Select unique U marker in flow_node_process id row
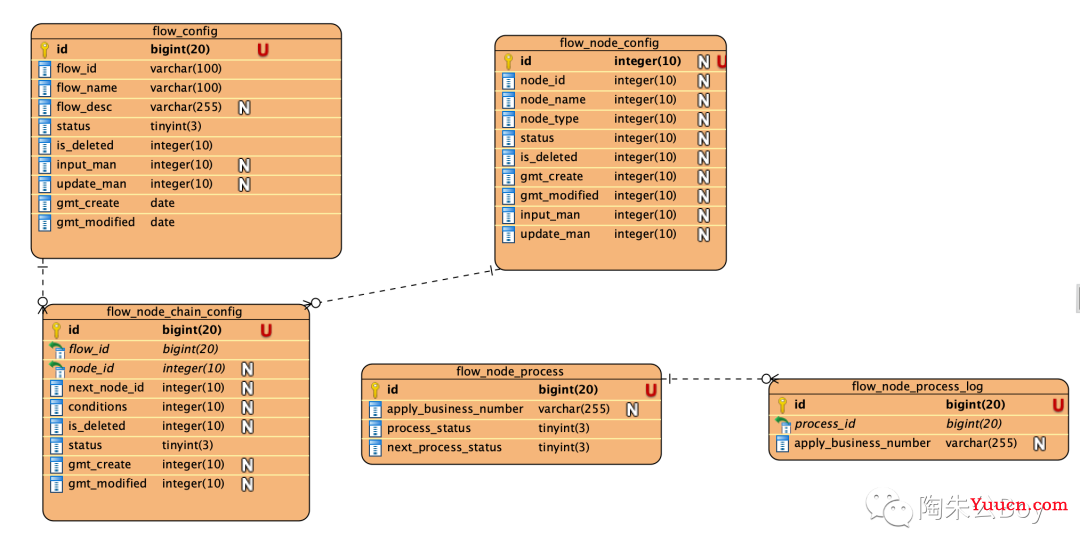The image size is (1080, 559). [x=651, y=390]
